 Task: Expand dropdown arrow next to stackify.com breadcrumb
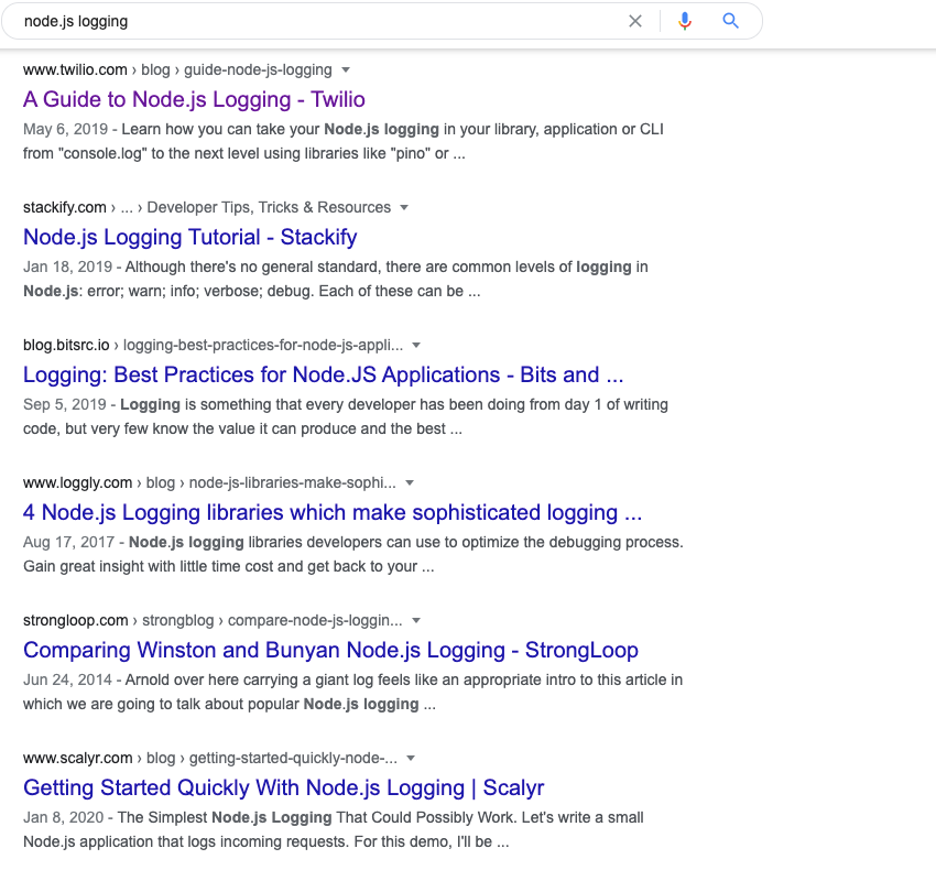coord(404,208)
